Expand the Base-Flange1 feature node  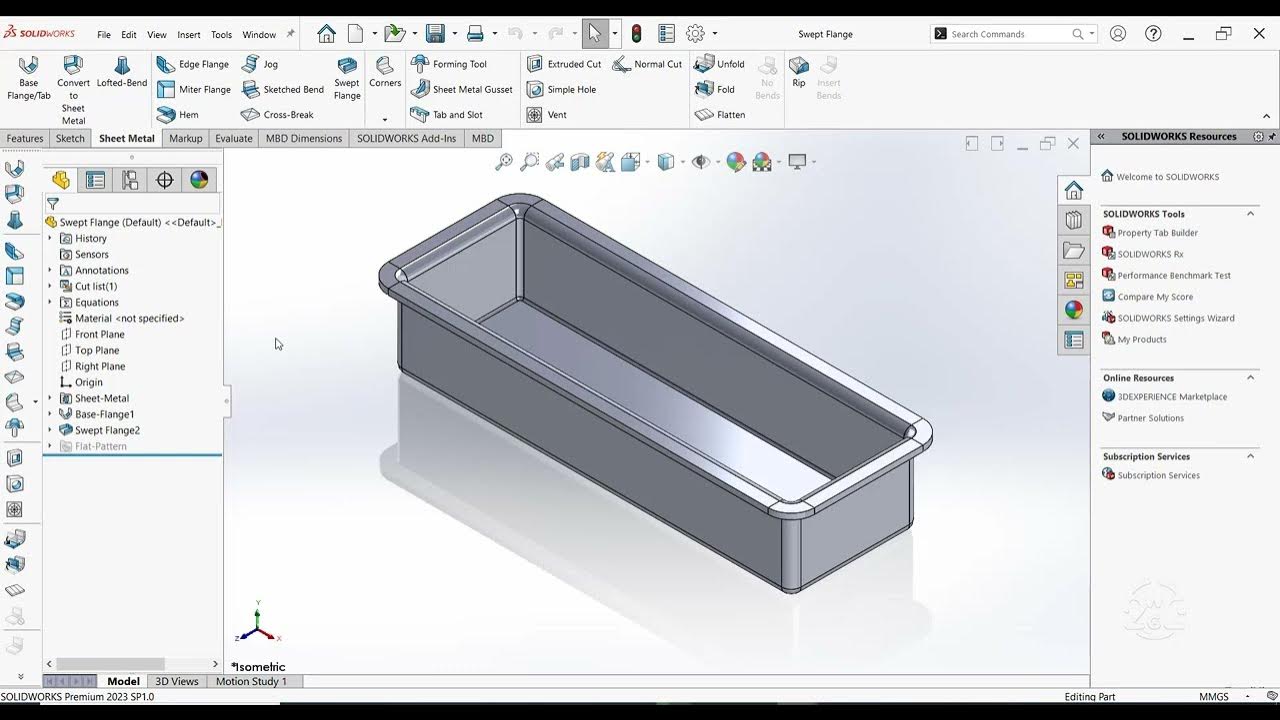(x=50, y=415)
